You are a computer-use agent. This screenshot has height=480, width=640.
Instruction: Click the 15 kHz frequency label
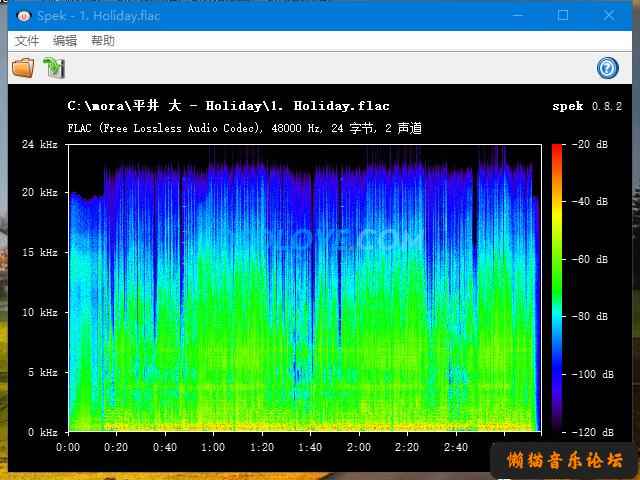pyautogui.click(x=40, y=252)
